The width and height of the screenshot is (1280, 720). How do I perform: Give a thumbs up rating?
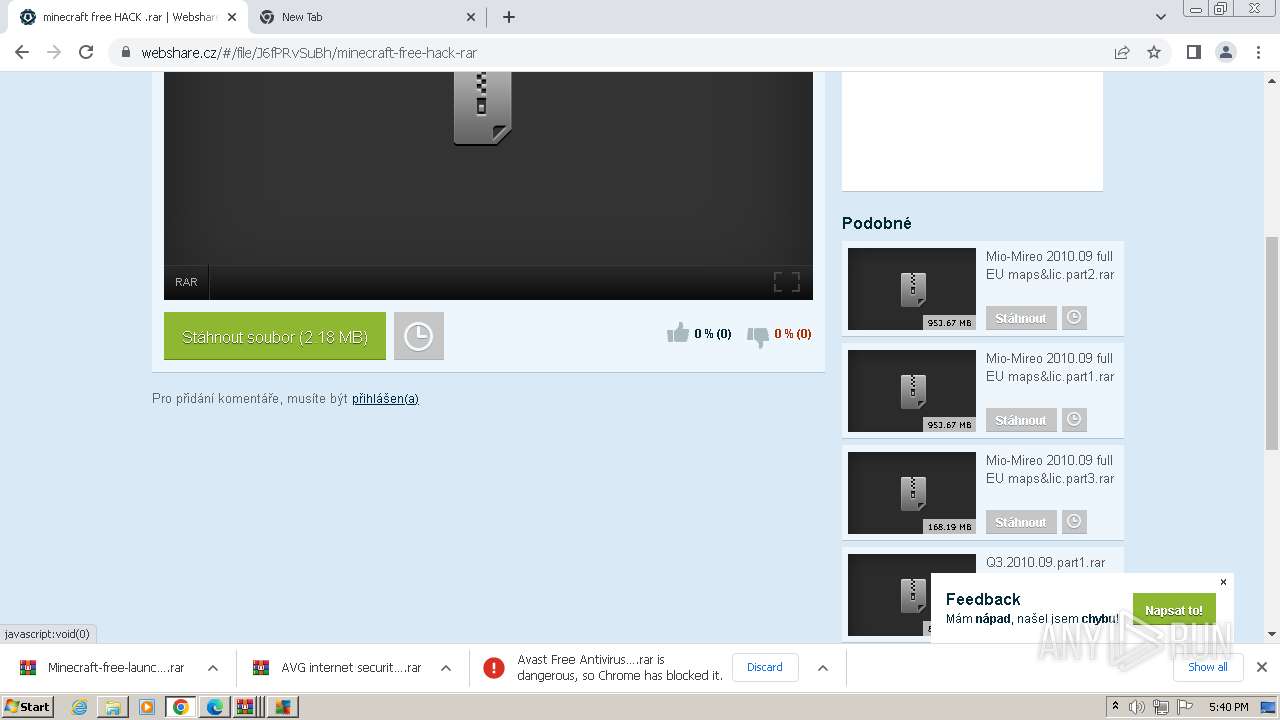(678, 333)
